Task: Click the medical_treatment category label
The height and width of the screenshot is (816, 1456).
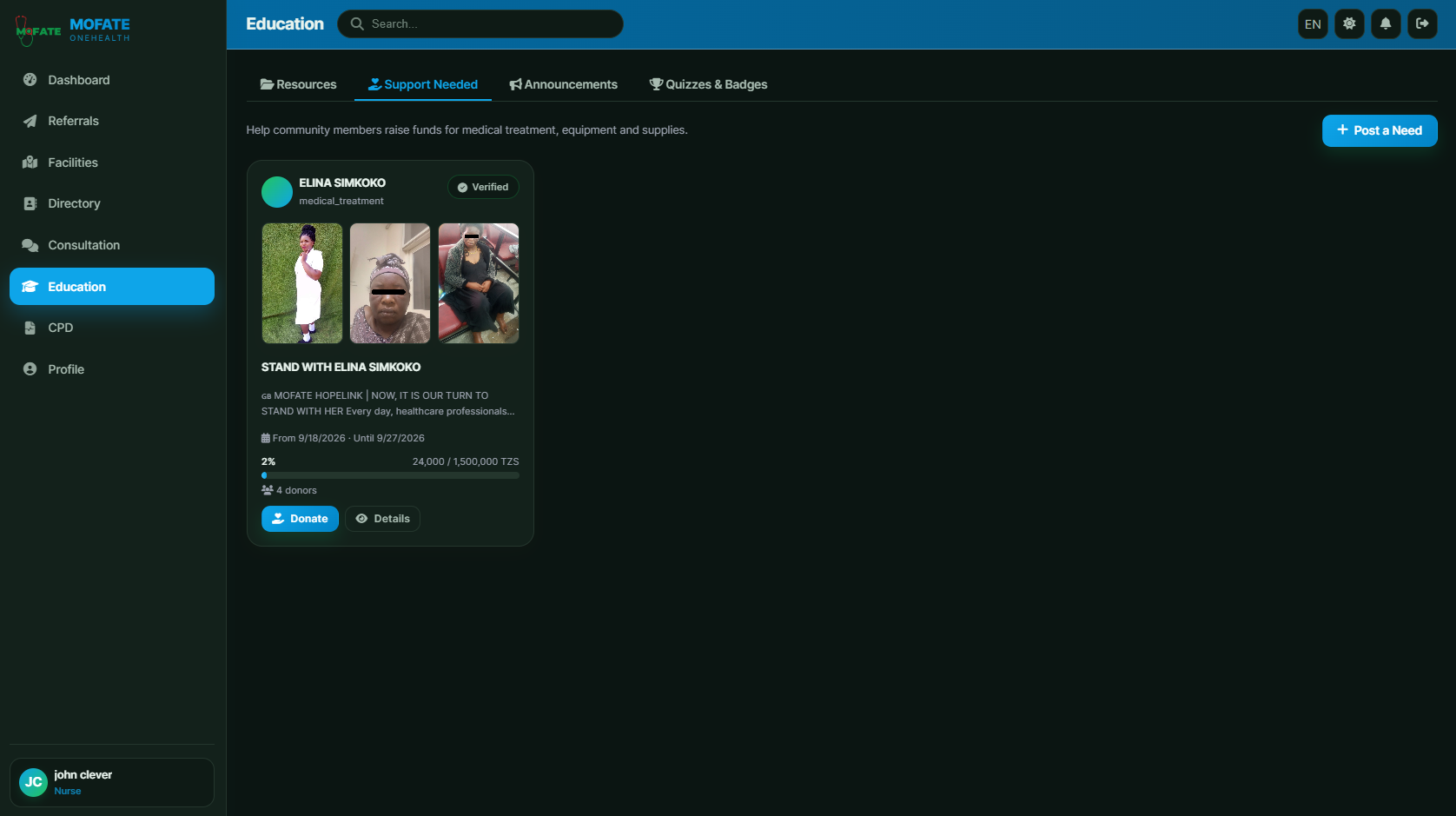Action: [x=341, y=201]
